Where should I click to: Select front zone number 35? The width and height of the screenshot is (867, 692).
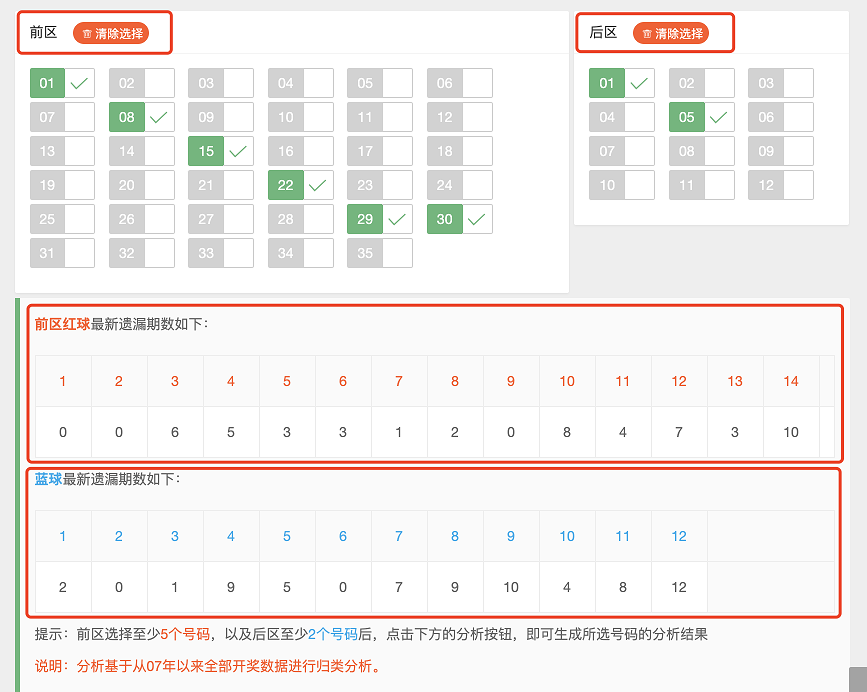(x=380, y=253)
